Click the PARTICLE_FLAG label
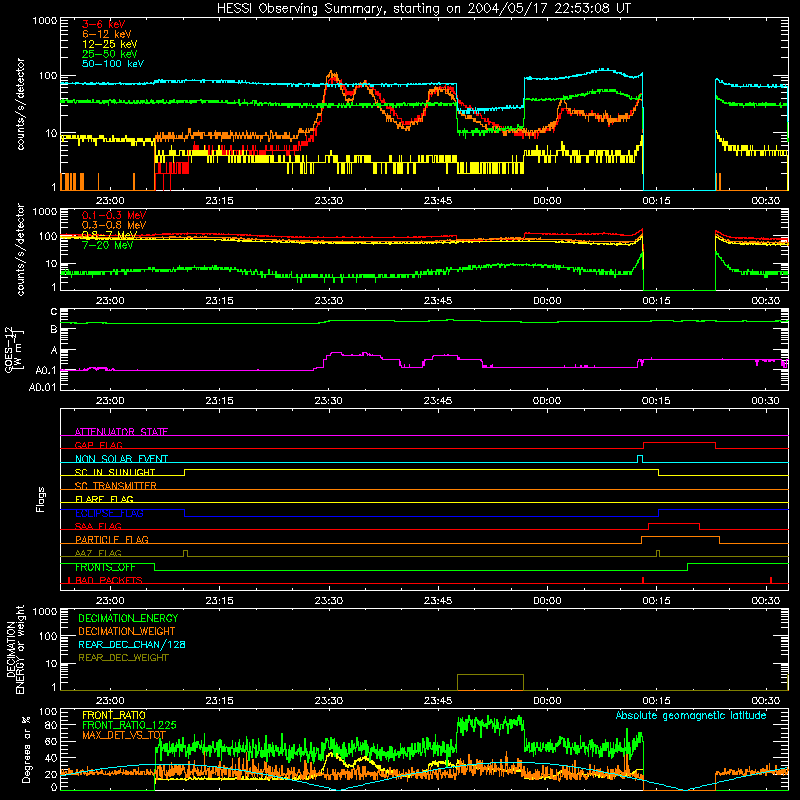 (112, 539)
